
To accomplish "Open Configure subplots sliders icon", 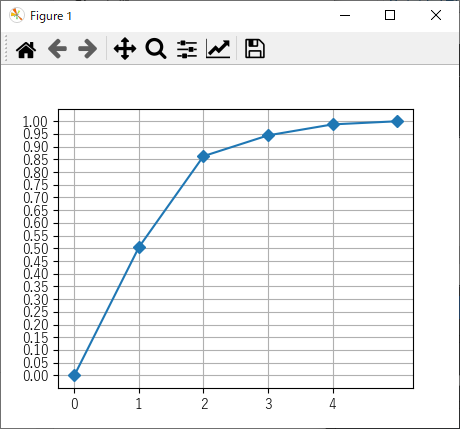I will (187, 49).
